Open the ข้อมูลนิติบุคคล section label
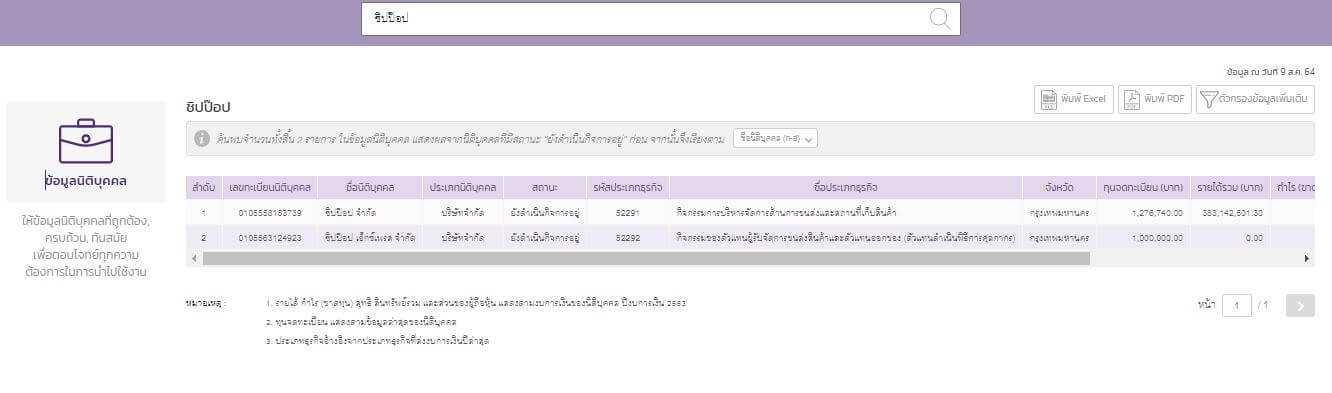 click(x=86, y=181)
